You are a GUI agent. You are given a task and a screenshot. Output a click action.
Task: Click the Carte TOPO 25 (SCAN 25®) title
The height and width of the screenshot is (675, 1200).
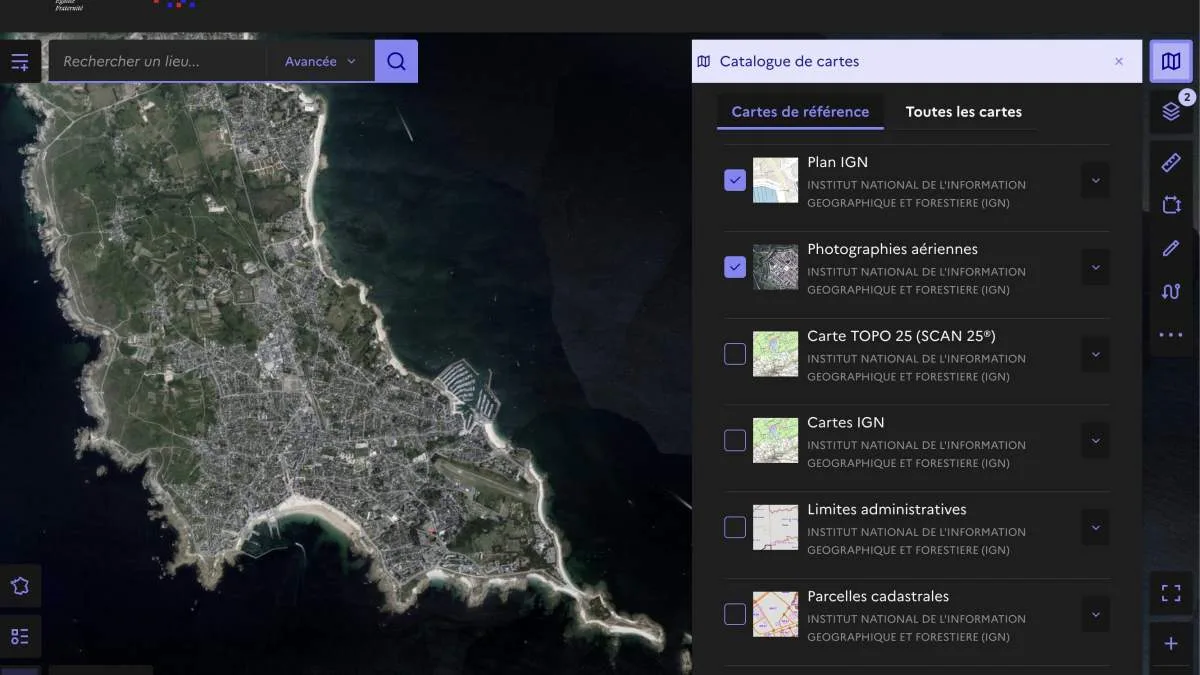pyautogui.click(x=902, y=336)
